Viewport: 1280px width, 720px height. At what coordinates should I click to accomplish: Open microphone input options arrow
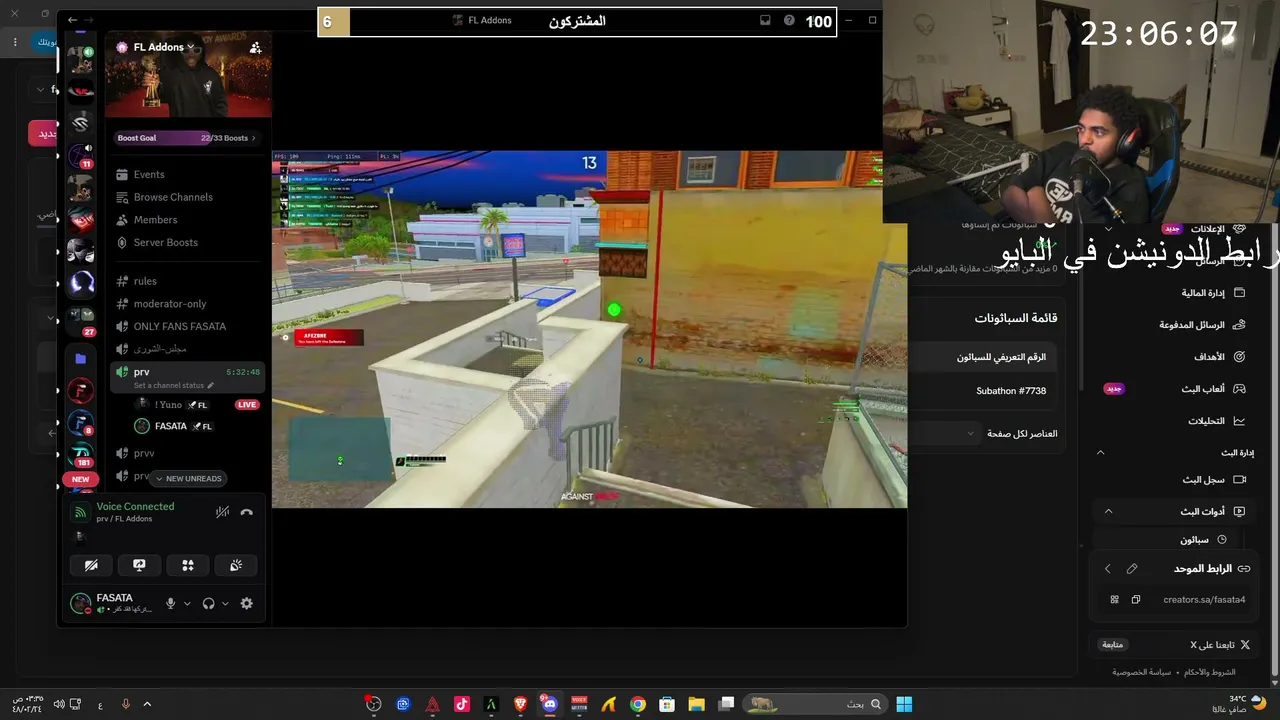187,604
